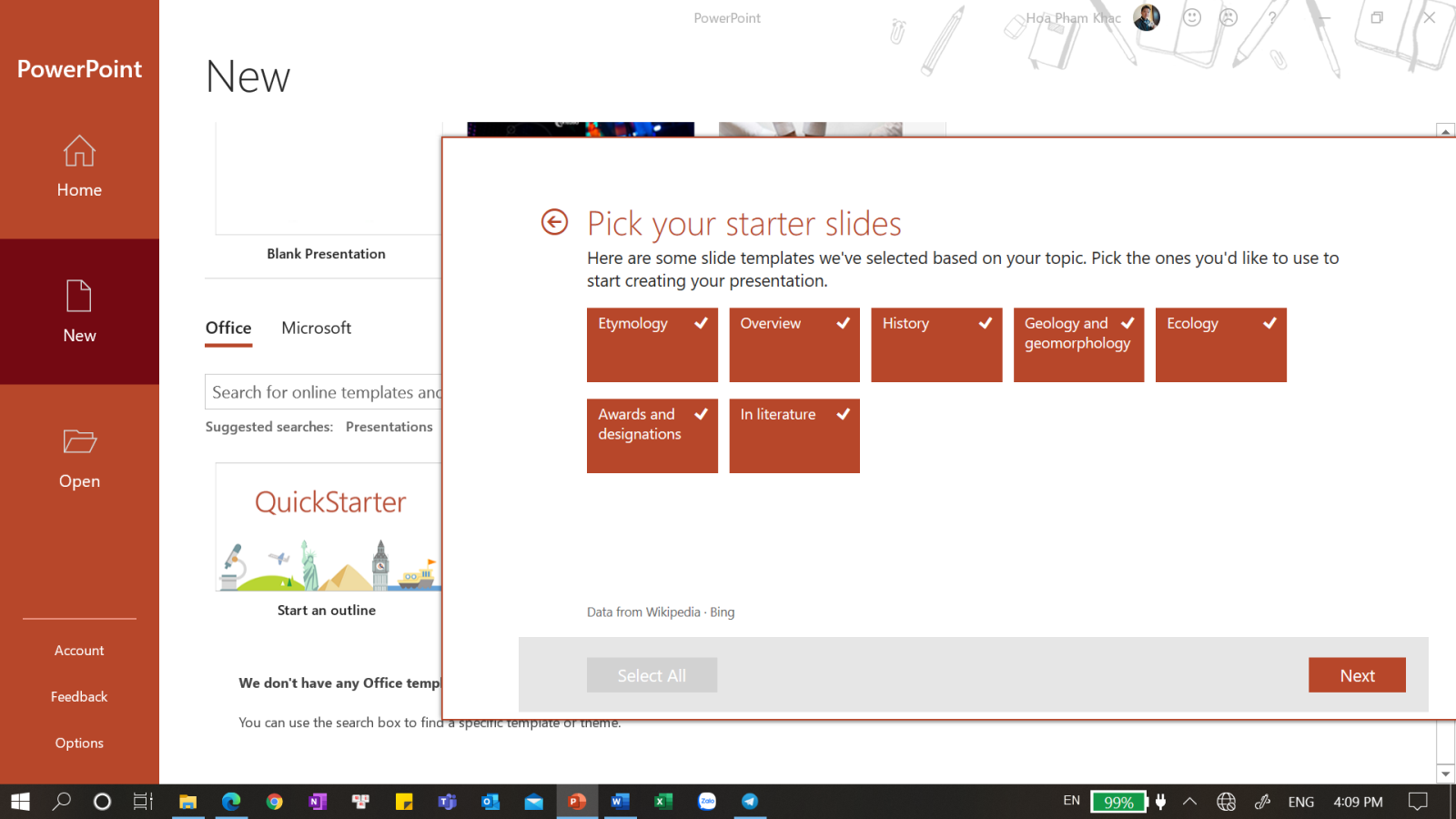
Task: Open PowerPoint Help via the question mark icon
Action: [x=1271, y=17]
